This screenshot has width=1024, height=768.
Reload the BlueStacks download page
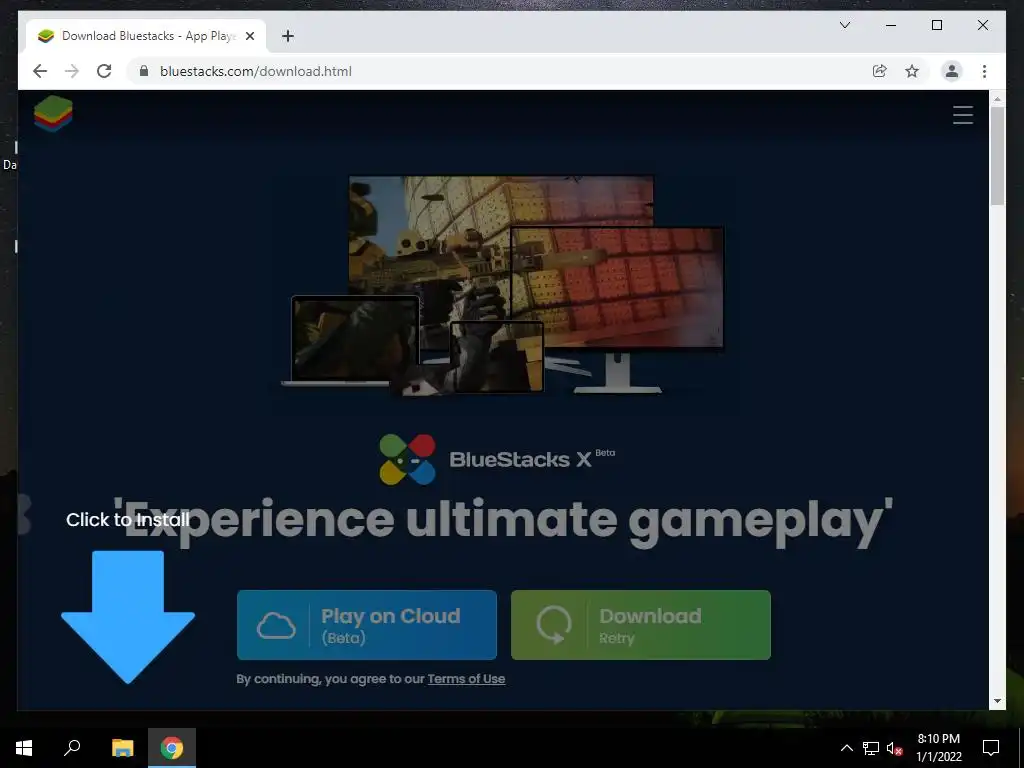click(x=104, y=71)
